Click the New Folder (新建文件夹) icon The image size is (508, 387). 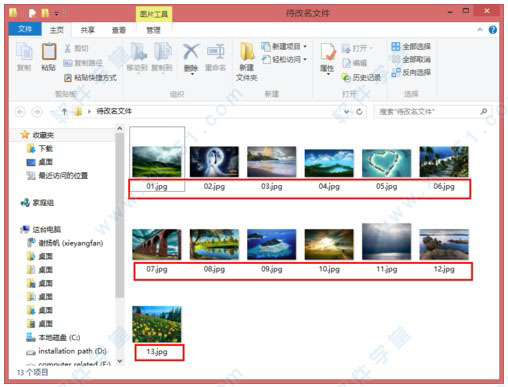tap(247, 52)
